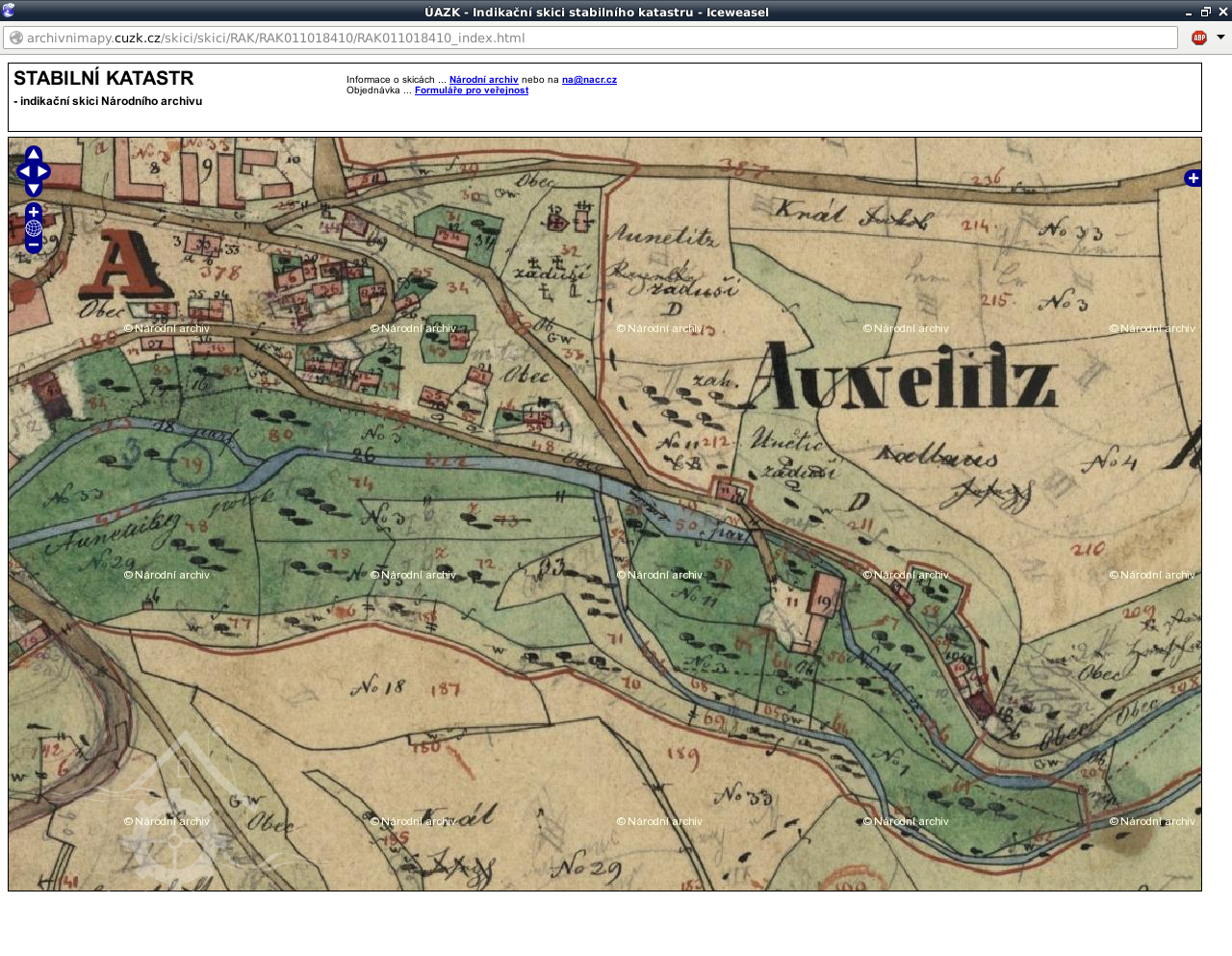Pan the map right with the arrow
Image resolution: width=1232 pixels, height=956 pixels.
(43, 171)
